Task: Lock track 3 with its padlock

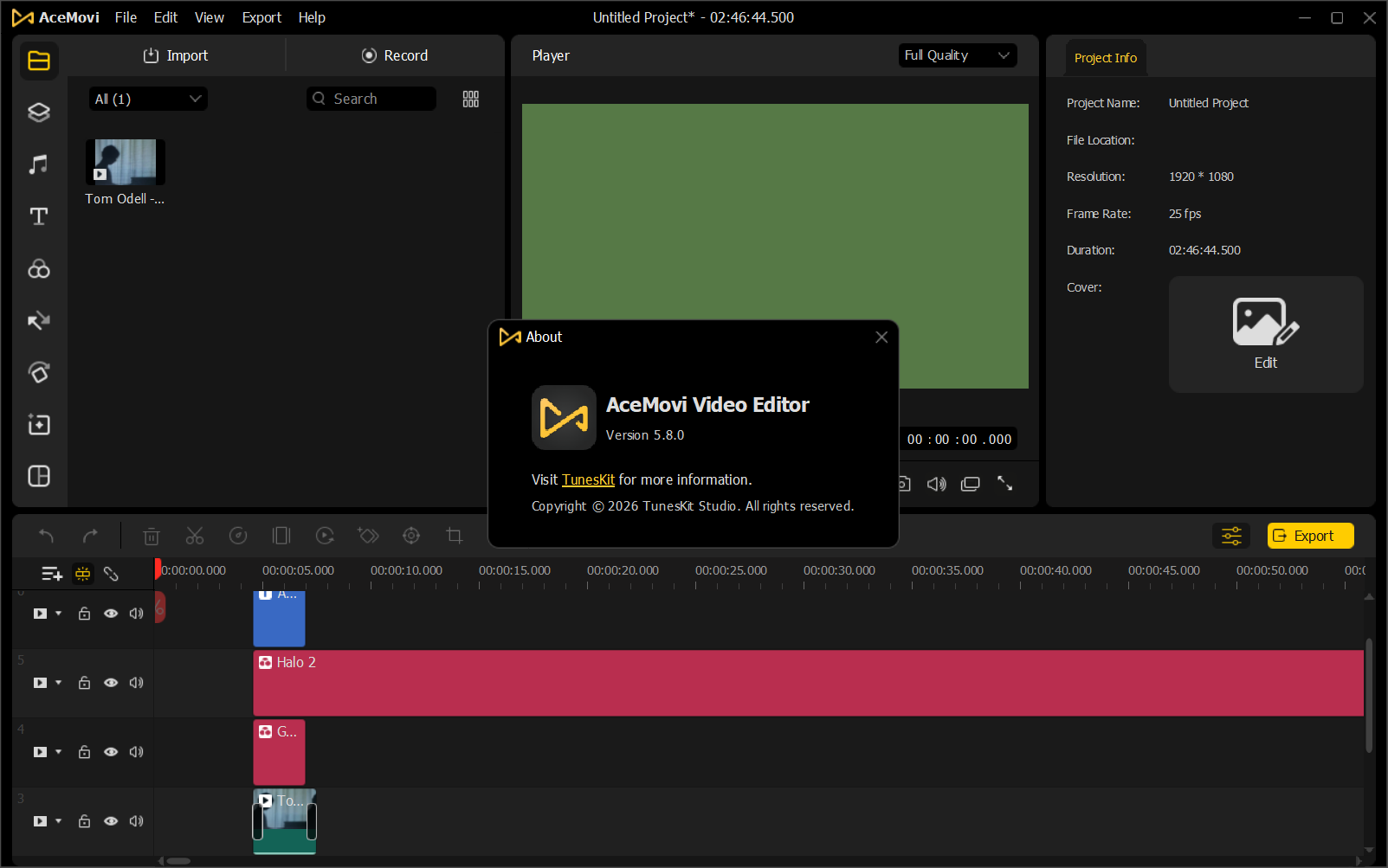Action: coord(84,821)
